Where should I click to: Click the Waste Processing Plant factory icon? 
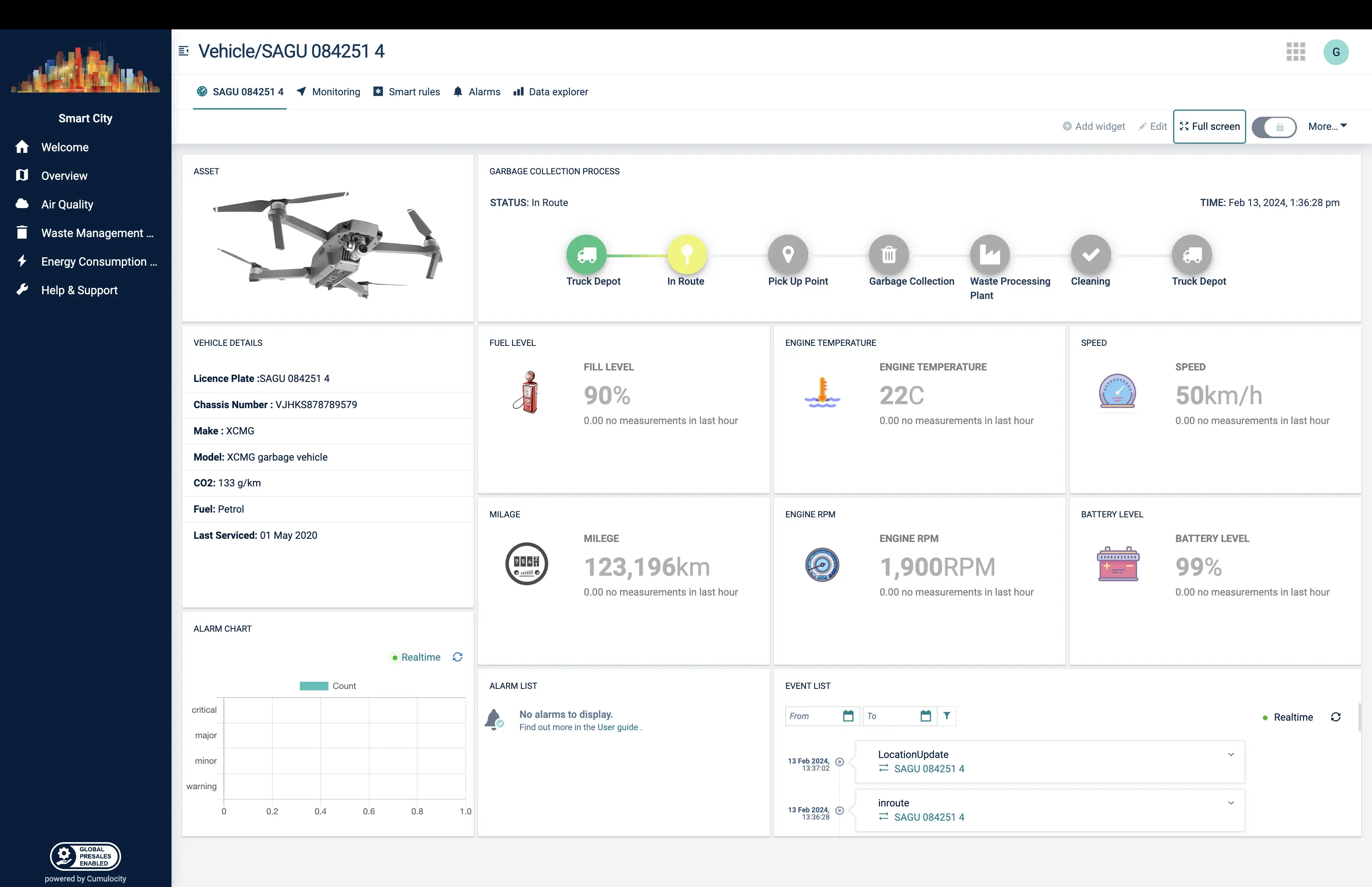990,255
